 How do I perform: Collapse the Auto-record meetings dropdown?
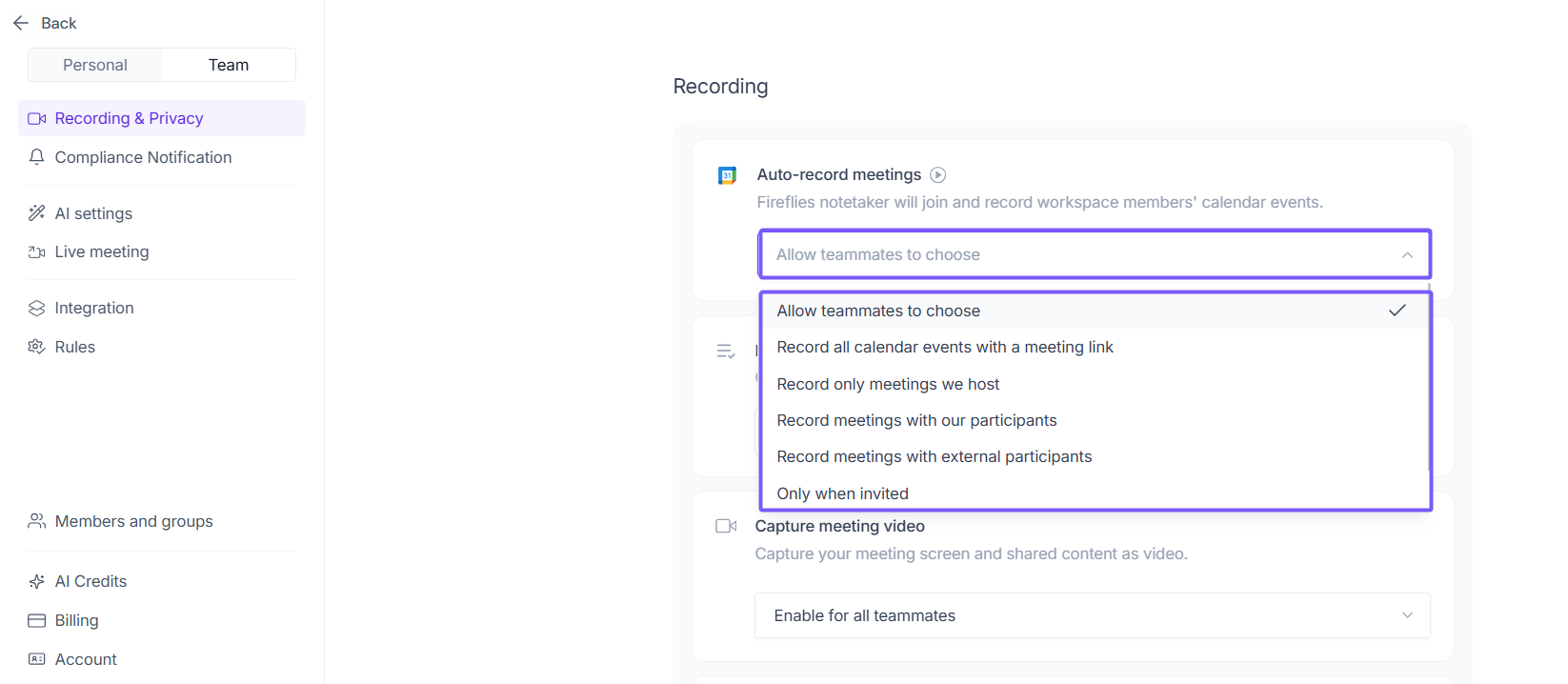tap(1407, 254)
